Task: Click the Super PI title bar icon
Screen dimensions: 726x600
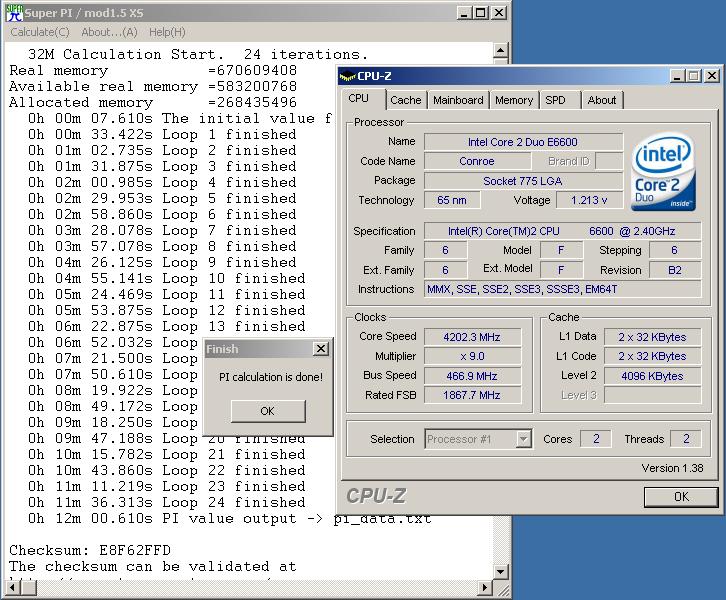Action: point(14,12)
